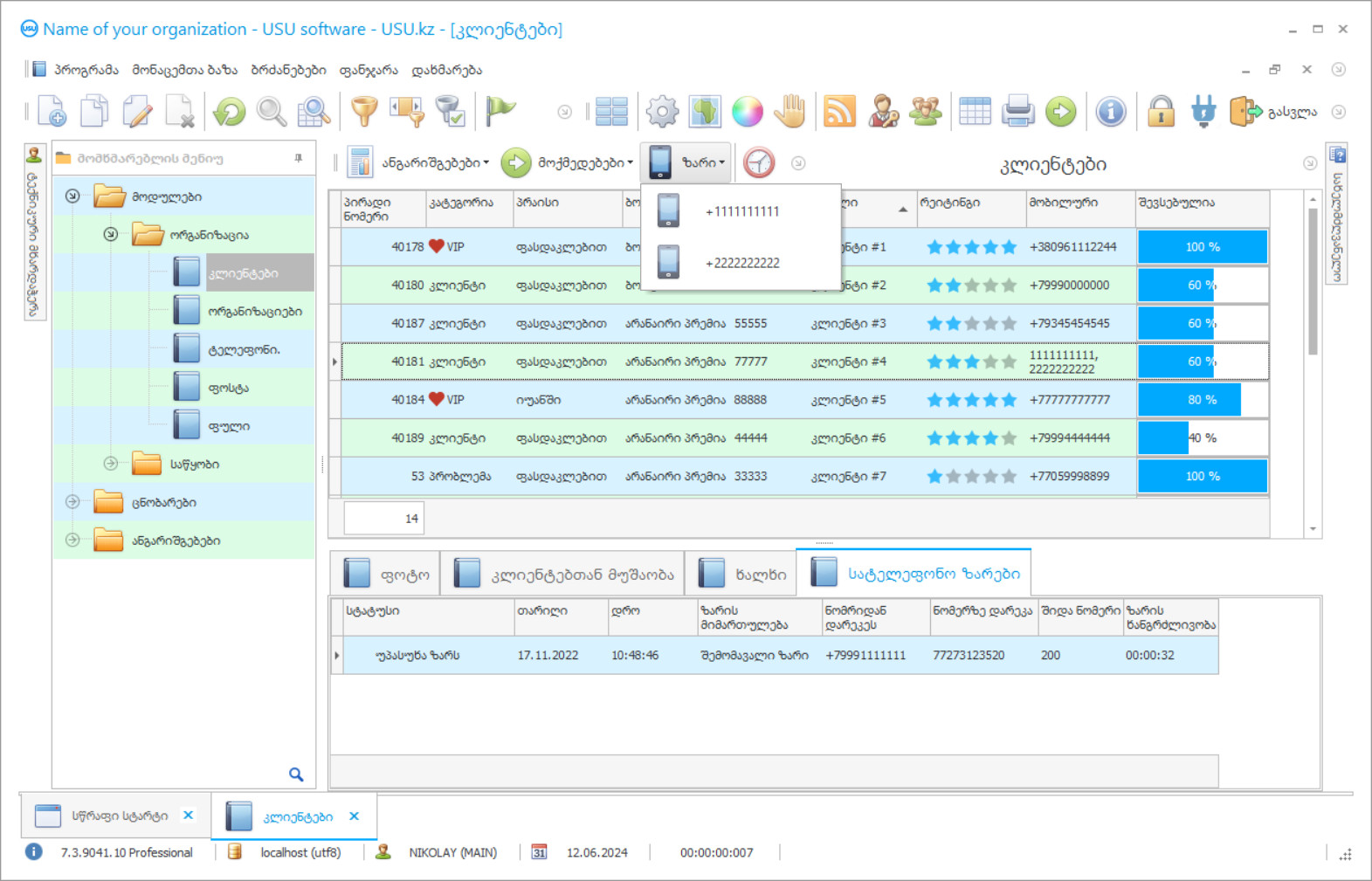This screenshot has height=881, width=1372.
Task: Open the მოქმედებები dropdown
Action: (x=567, y=162)
